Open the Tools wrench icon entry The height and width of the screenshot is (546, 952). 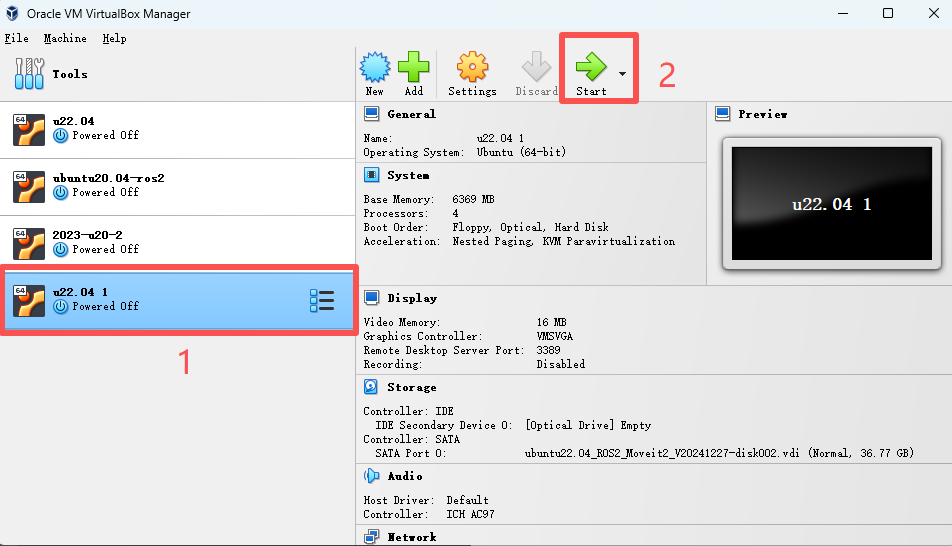tap(30, 74)
